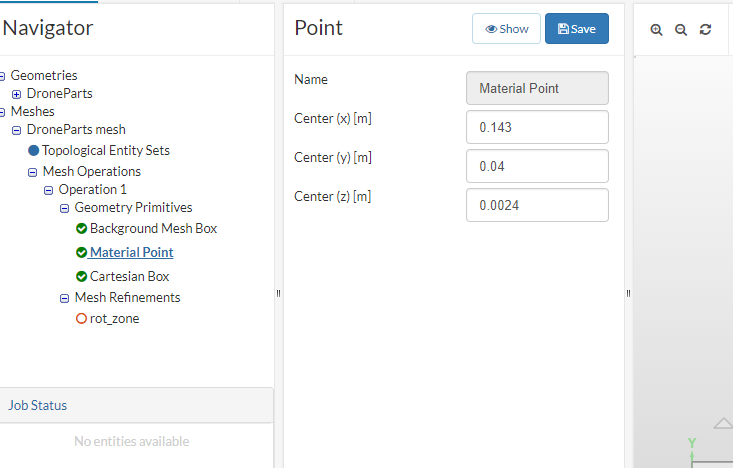
Task: Expand the DroneParts geometry node
Action: 17,93
